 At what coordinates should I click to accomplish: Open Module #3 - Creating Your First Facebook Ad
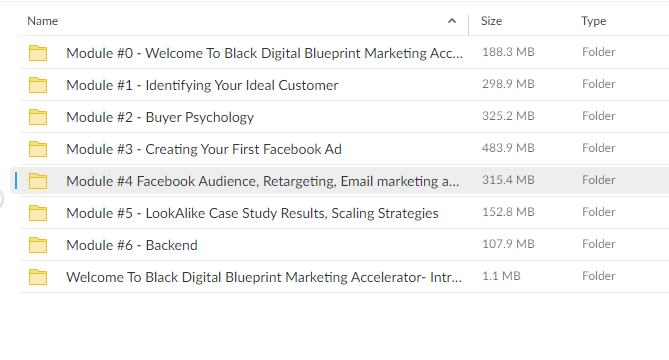click(204, 149)
